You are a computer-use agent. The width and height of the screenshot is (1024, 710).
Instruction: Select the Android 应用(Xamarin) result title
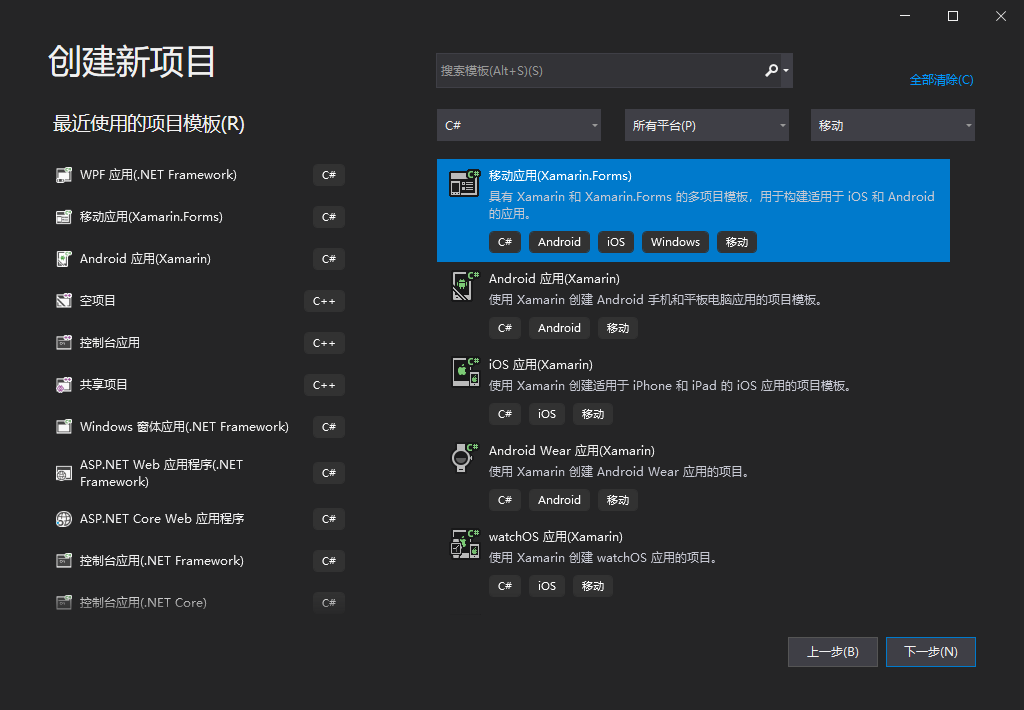(x=554, y=279)
